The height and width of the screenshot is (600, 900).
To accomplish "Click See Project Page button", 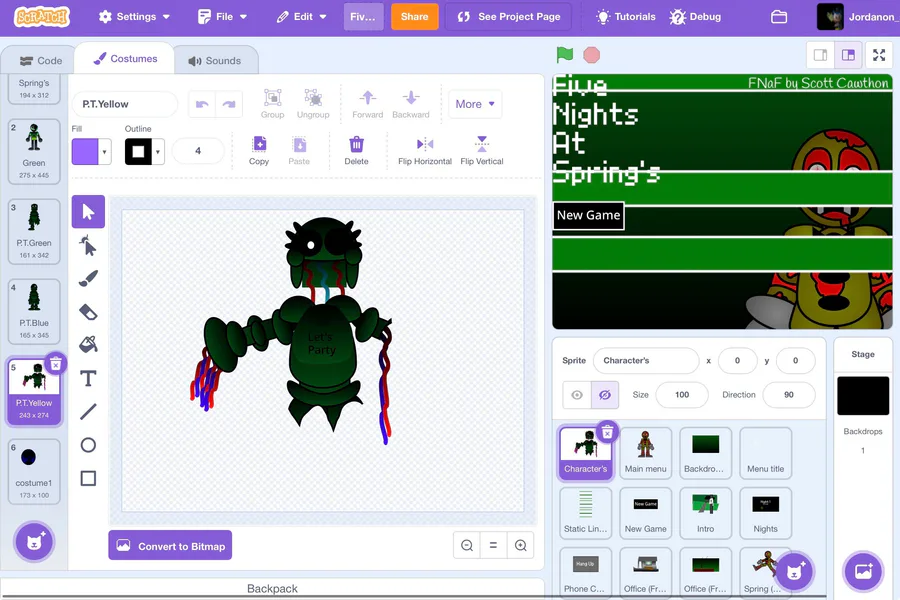I will (x=508, y=17).
